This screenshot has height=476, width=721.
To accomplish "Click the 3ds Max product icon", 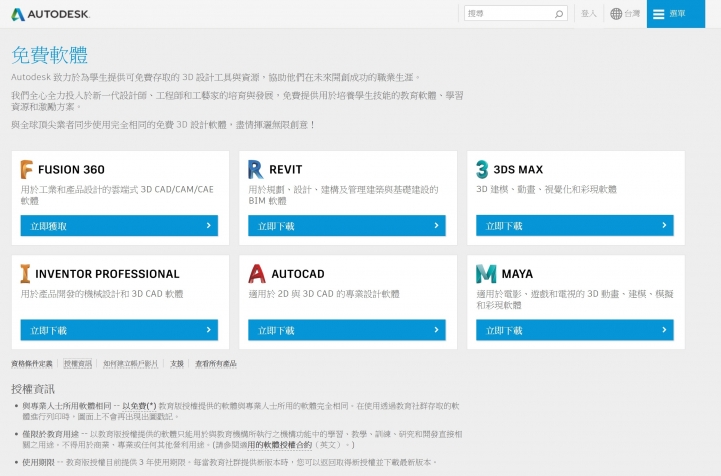I will pyautogui.click(x=483, y=169).
